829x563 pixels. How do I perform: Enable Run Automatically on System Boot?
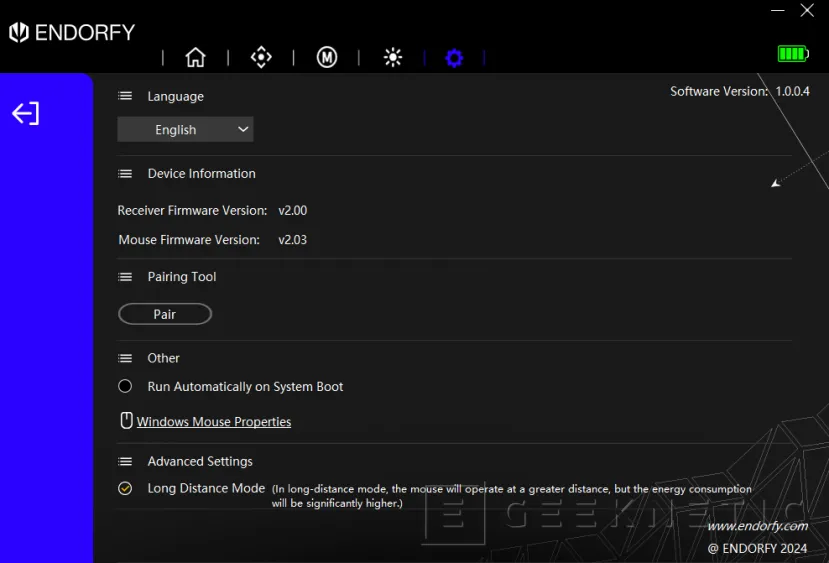[125, 386]
